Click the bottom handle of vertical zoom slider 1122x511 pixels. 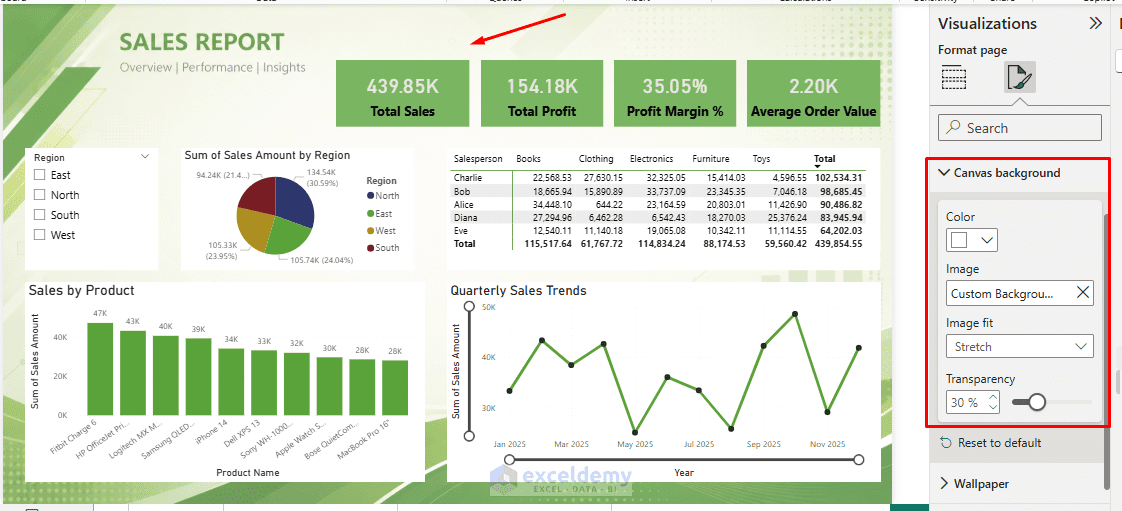469,436
